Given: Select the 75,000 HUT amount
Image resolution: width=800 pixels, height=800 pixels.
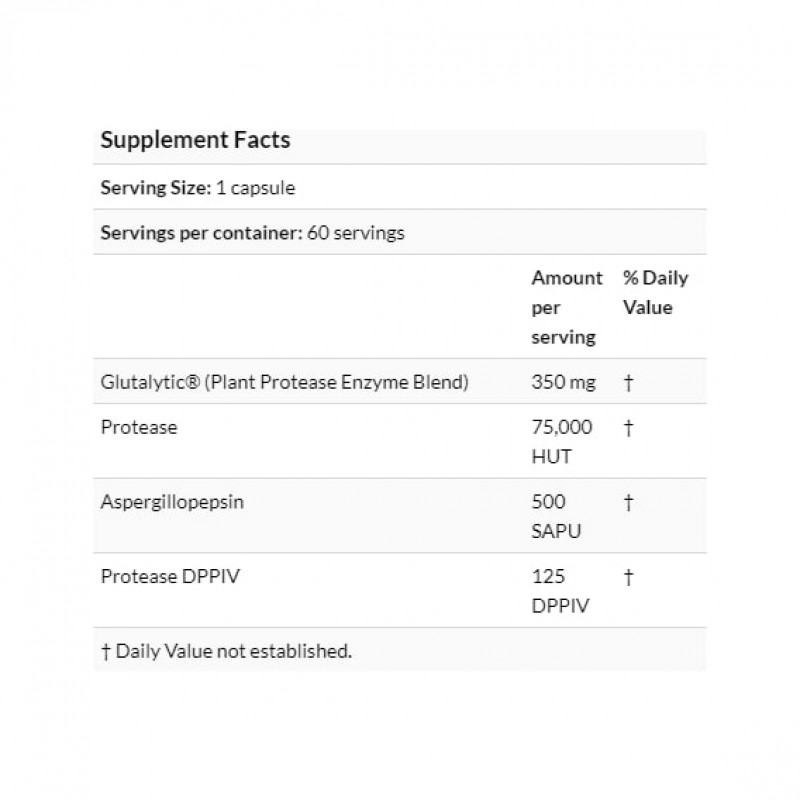Looking at the screenshot, I should 561,442.
